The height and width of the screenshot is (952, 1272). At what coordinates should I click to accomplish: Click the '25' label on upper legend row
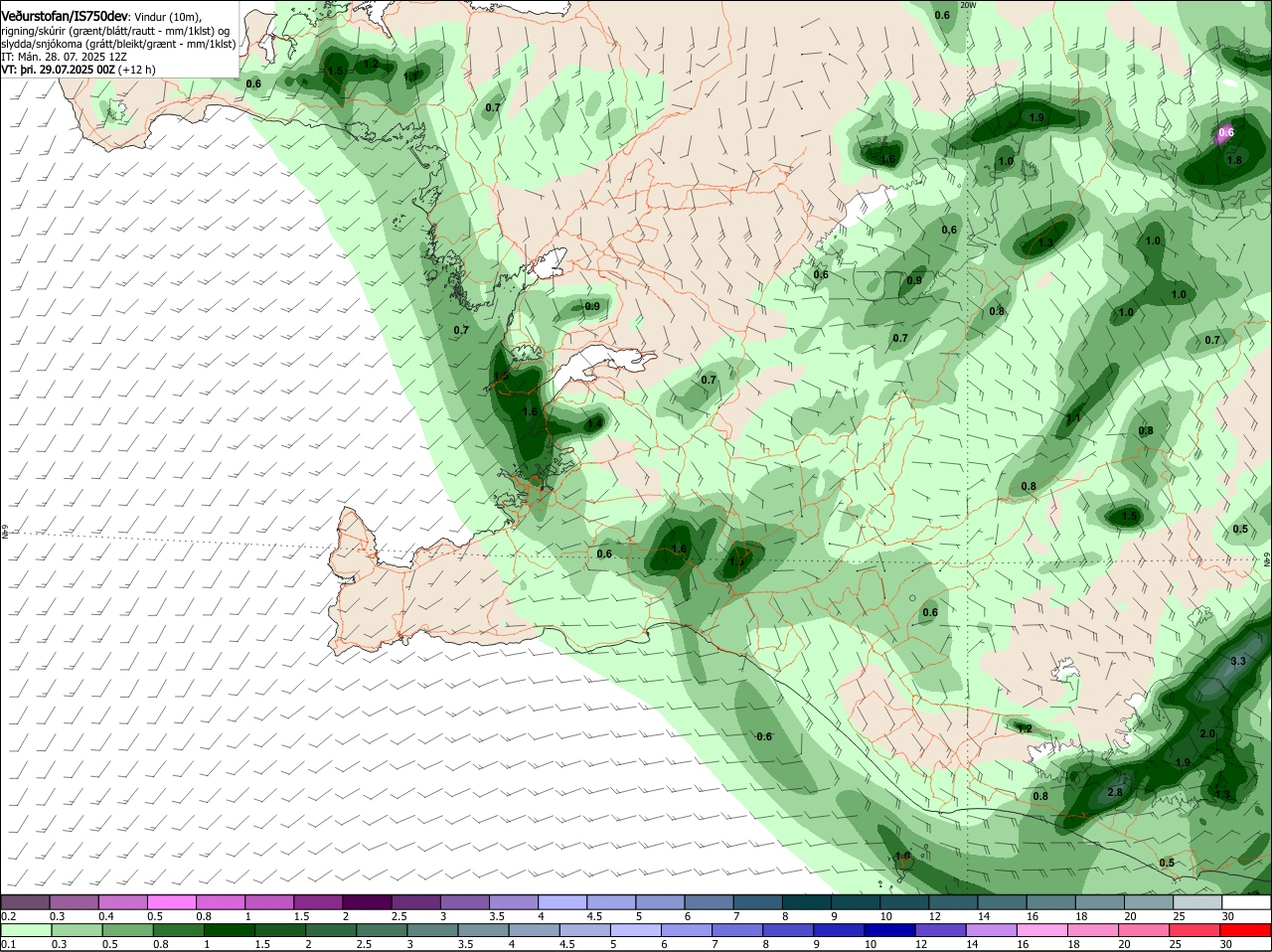click(1180, 915)
